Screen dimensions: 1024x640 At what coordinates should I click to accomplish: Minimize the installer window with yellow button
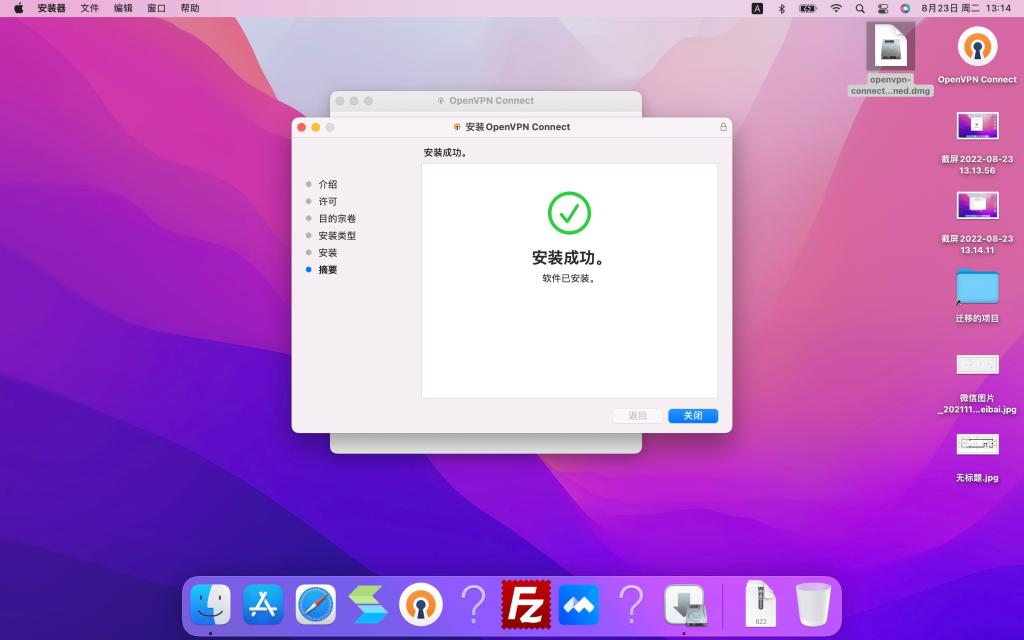point(316,127)
